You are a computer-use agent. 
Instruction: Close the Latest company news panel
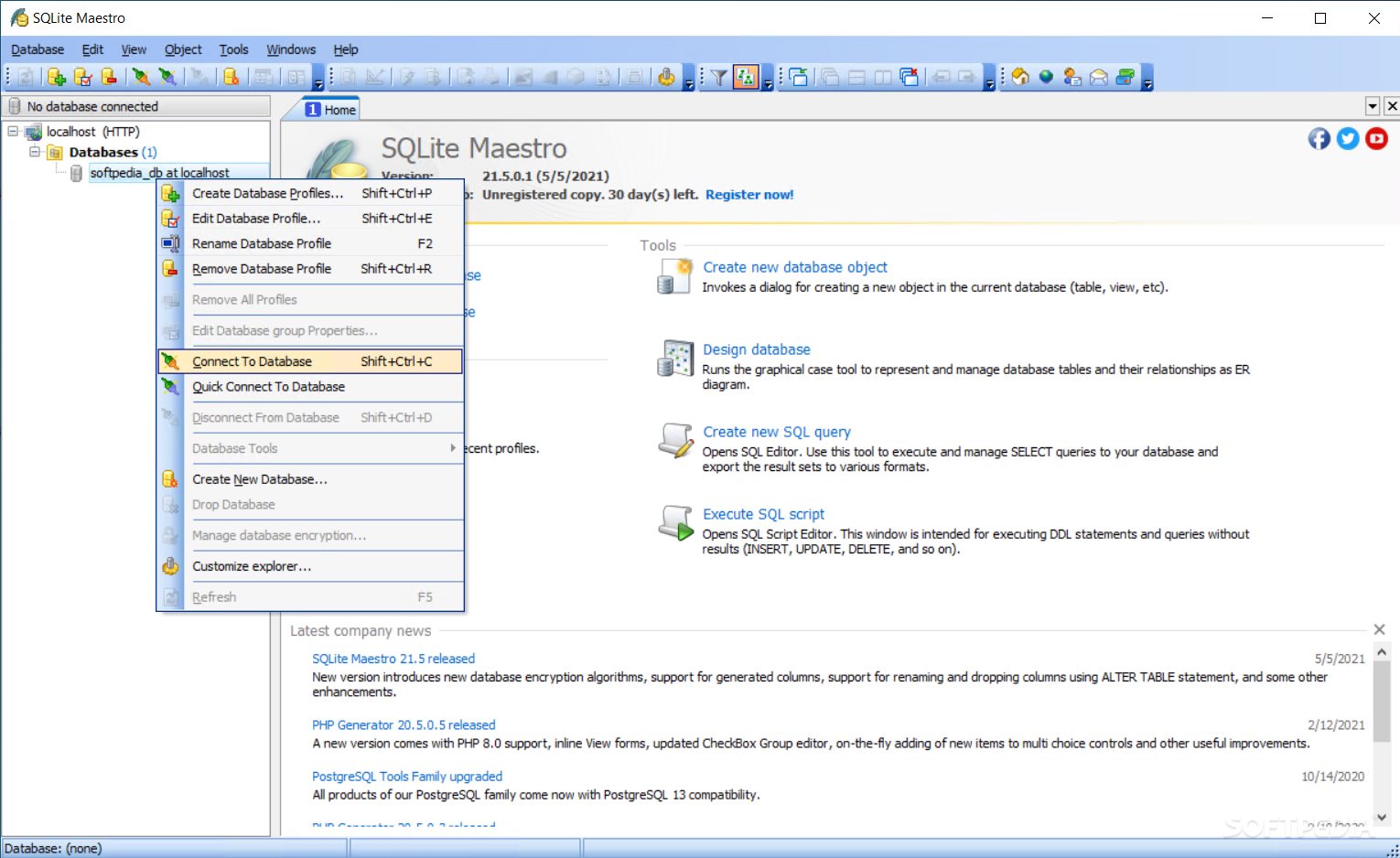point(1379,629)
